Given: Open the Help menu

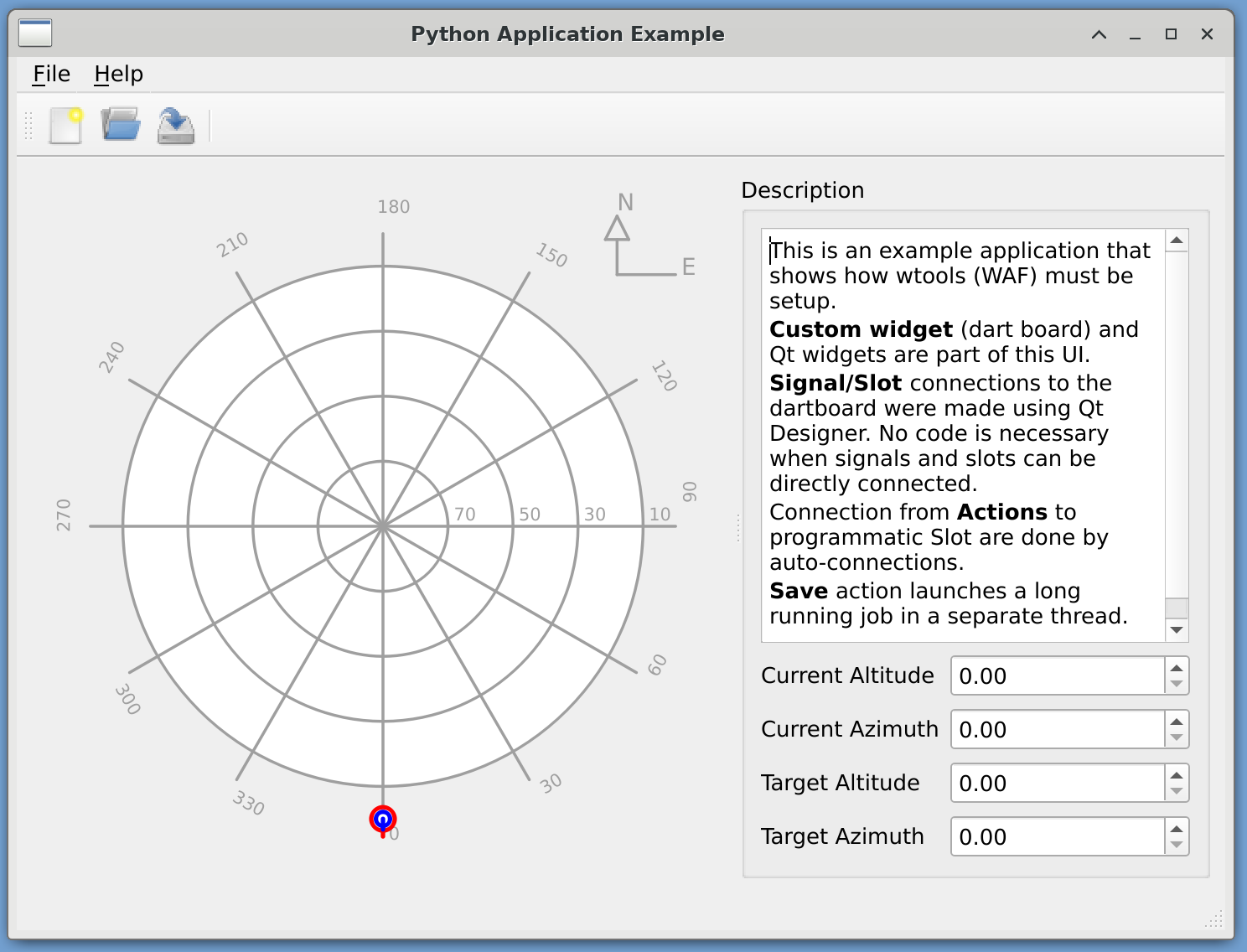Looking at the screenshot, I should (118, 75).
